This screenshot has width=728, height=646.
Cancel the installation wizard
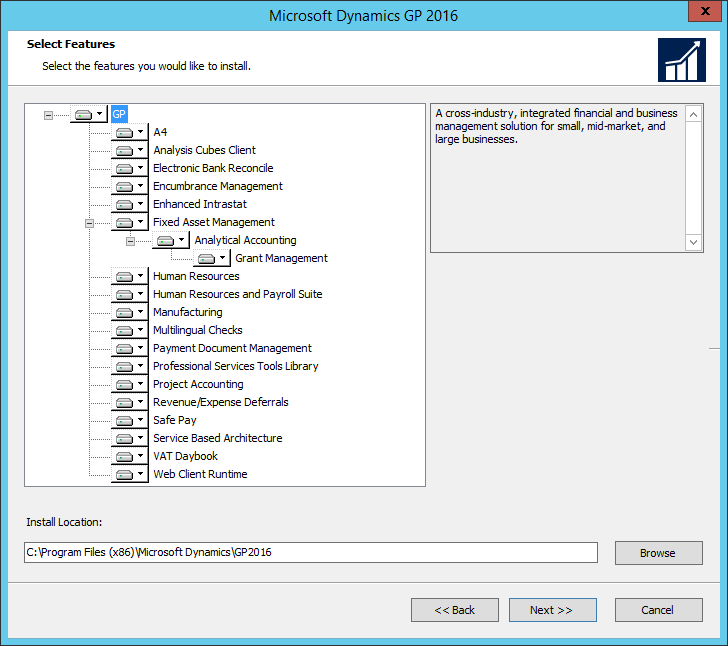pyautogui.click(x=658, y=610)
